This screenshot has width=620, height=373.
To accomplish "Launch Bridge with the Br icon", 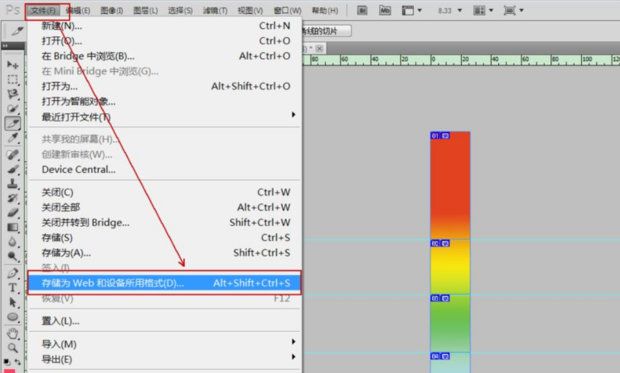I will tap(362, 10).
